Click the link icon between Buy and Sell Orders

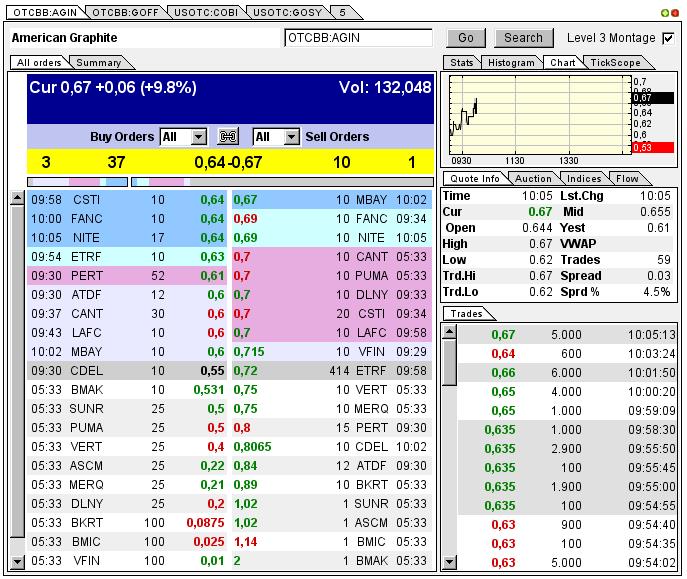coord(228,137)
